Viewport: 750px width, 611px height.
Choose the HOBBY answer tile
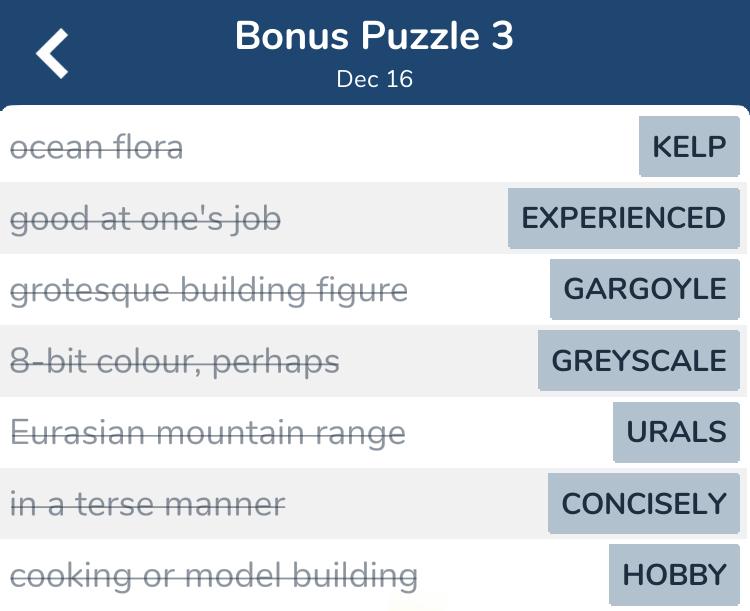tap(674, 575)
